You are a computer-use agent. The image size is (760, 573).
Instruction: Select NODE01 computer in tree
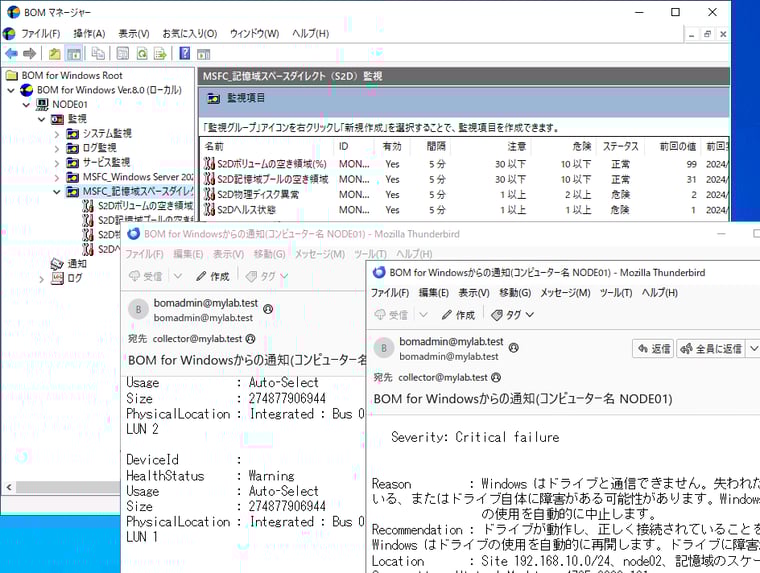click(x=70, y=104)
